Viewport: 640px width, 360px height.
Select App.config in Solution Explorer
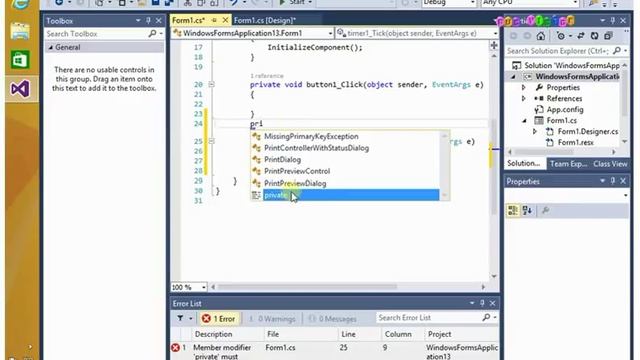(565, 109)
